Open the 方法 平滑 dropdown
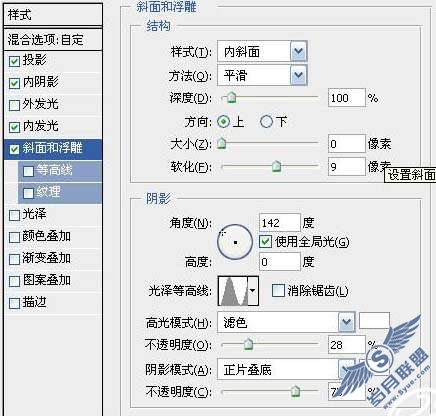This screenshot has width=436, height=416. click(x=262, y=75)
